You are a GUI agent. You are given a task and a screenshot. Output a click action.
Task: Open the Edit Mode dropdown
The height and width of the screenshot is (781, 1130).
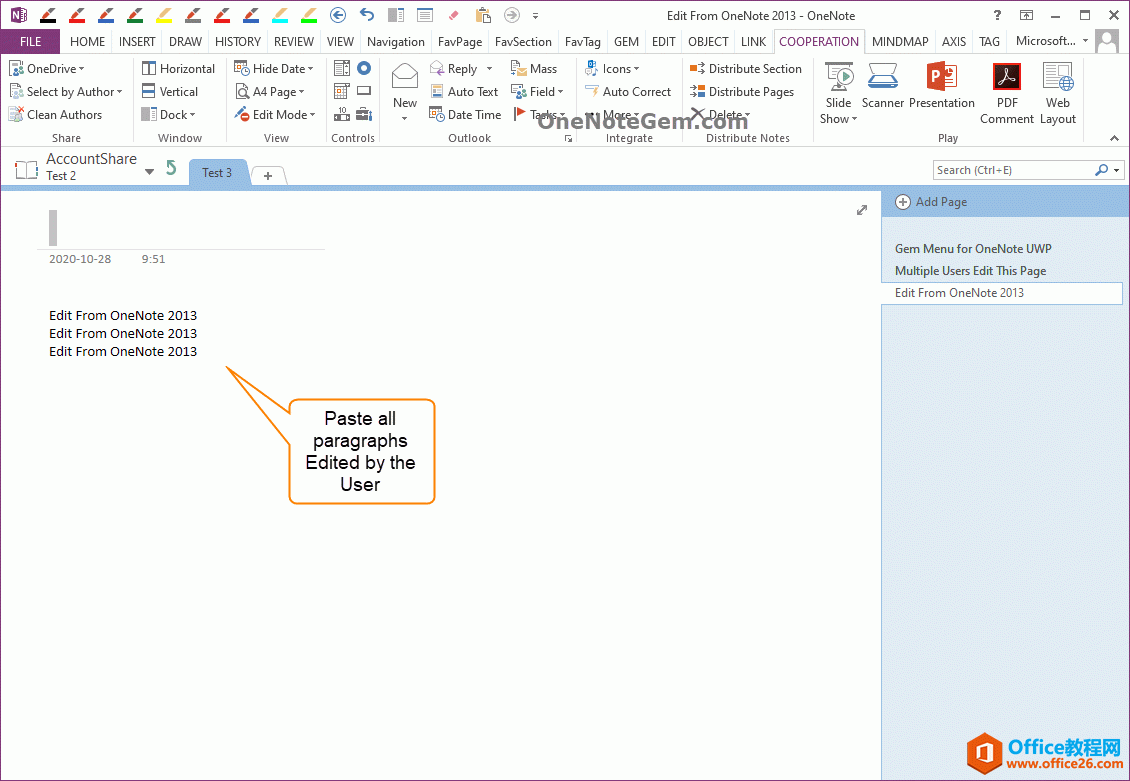275,115
